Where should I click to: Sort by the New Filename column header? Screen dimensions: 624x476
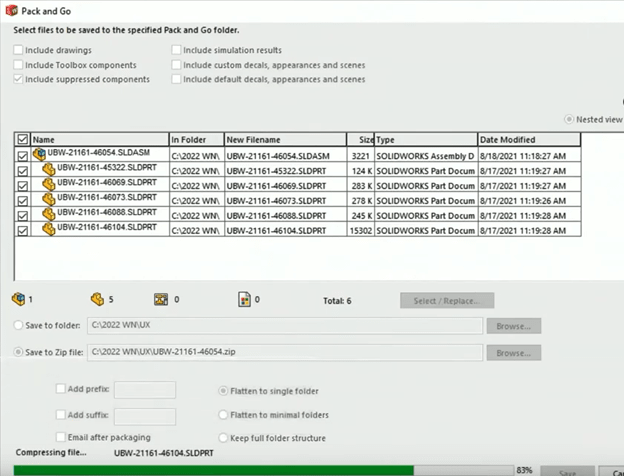click(285, 139)
